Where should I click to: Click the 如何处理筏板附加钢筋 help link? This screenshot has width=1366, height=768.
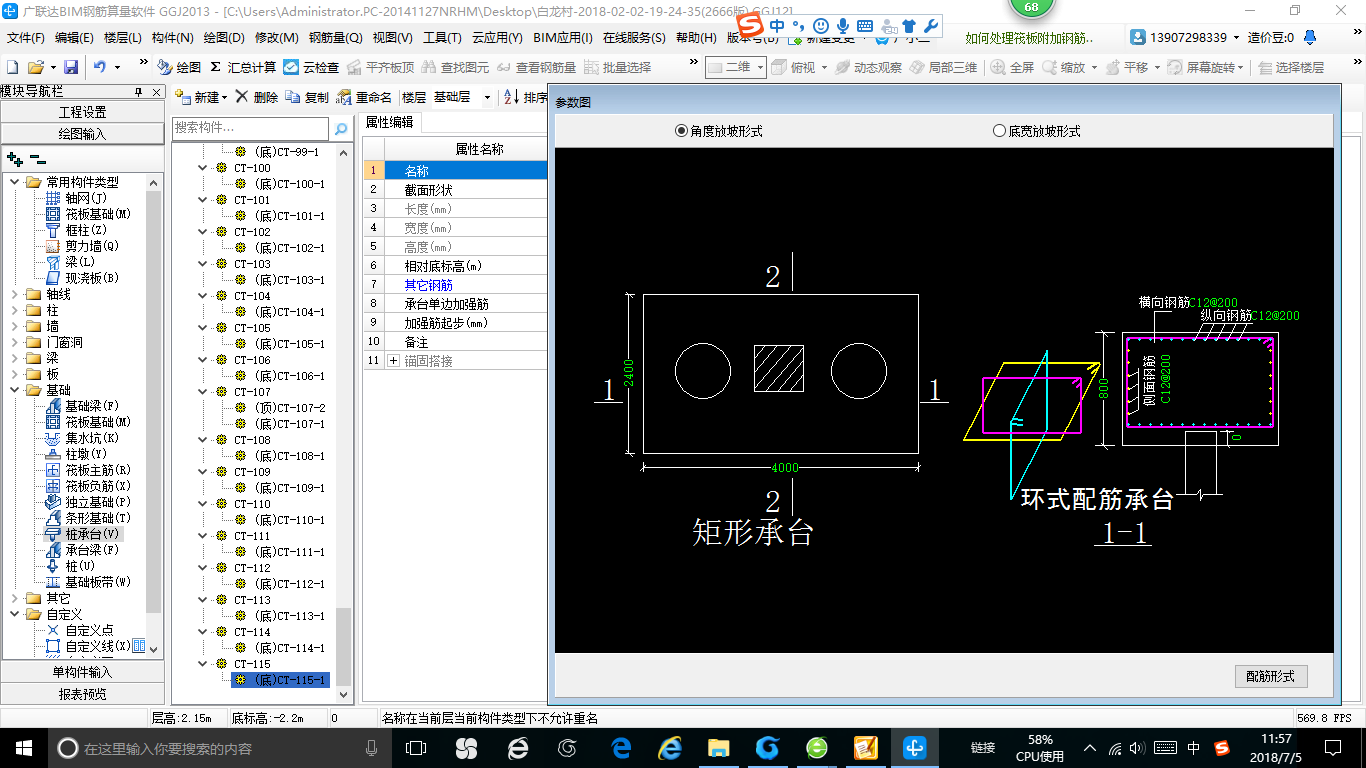pos(1029,38)
